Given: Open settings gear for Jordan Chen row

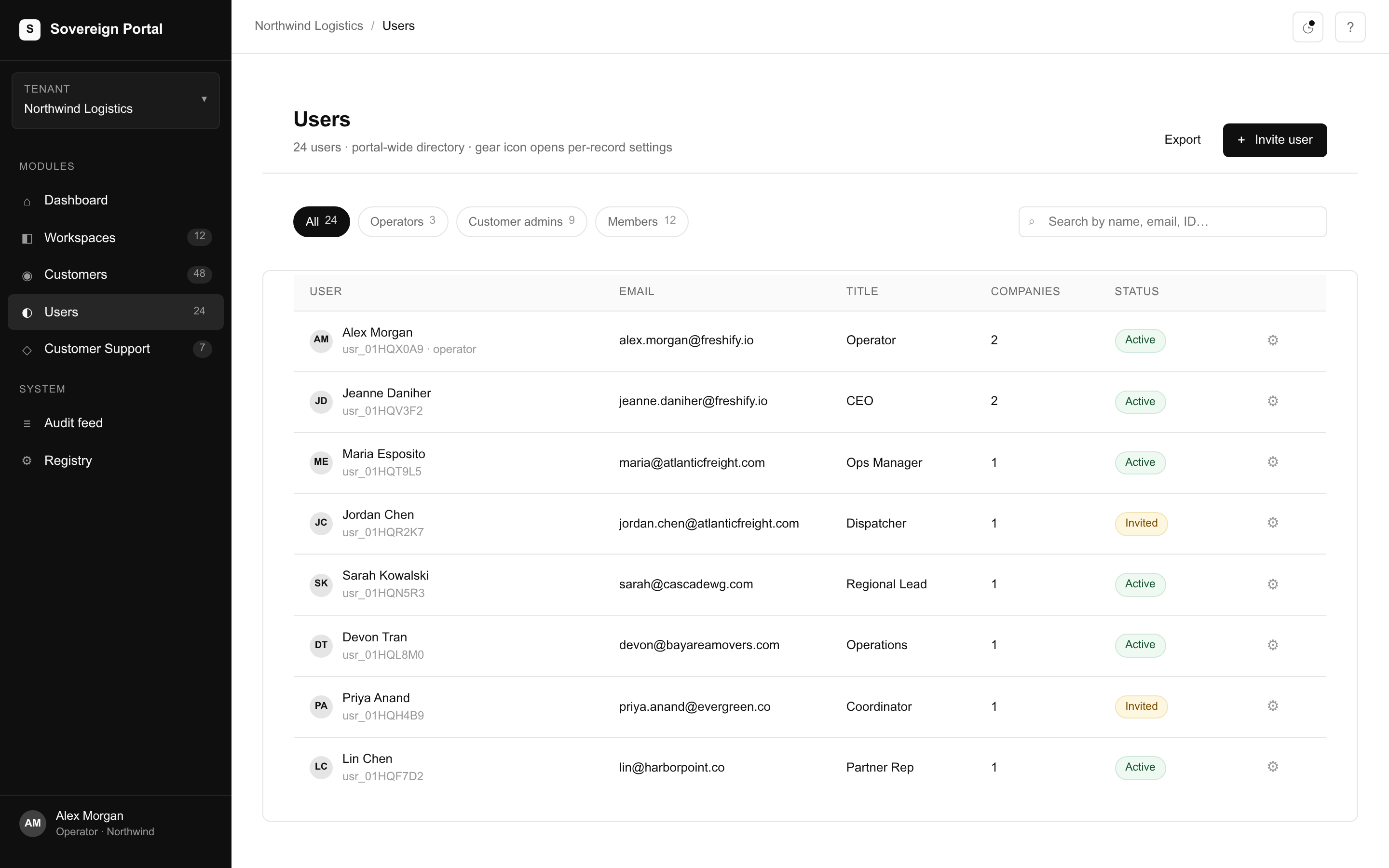Looking at the screenshot, I should (1272, 523).
